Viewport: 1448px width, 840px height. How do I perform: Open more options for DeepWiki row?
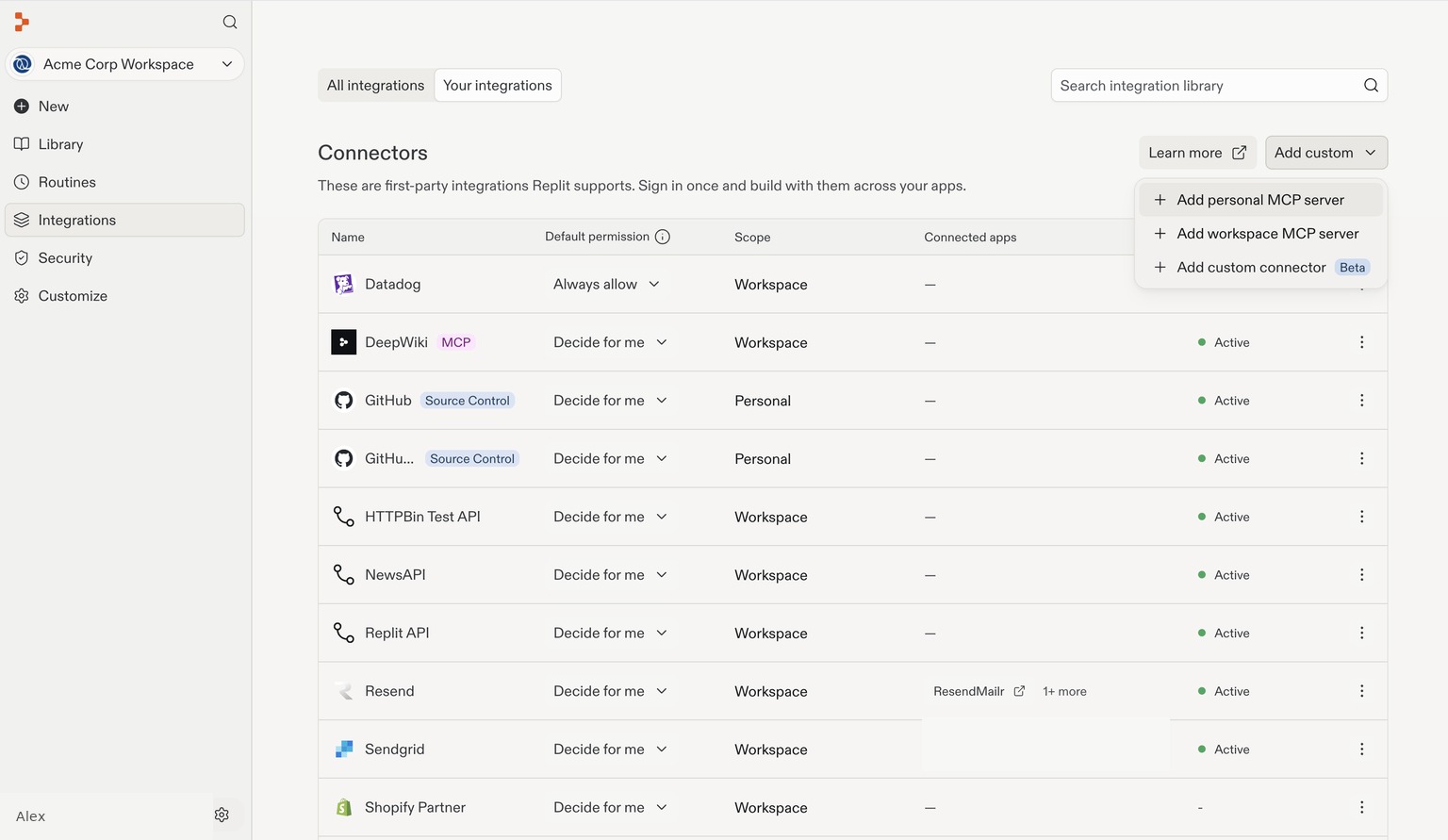click(1362, 342)
